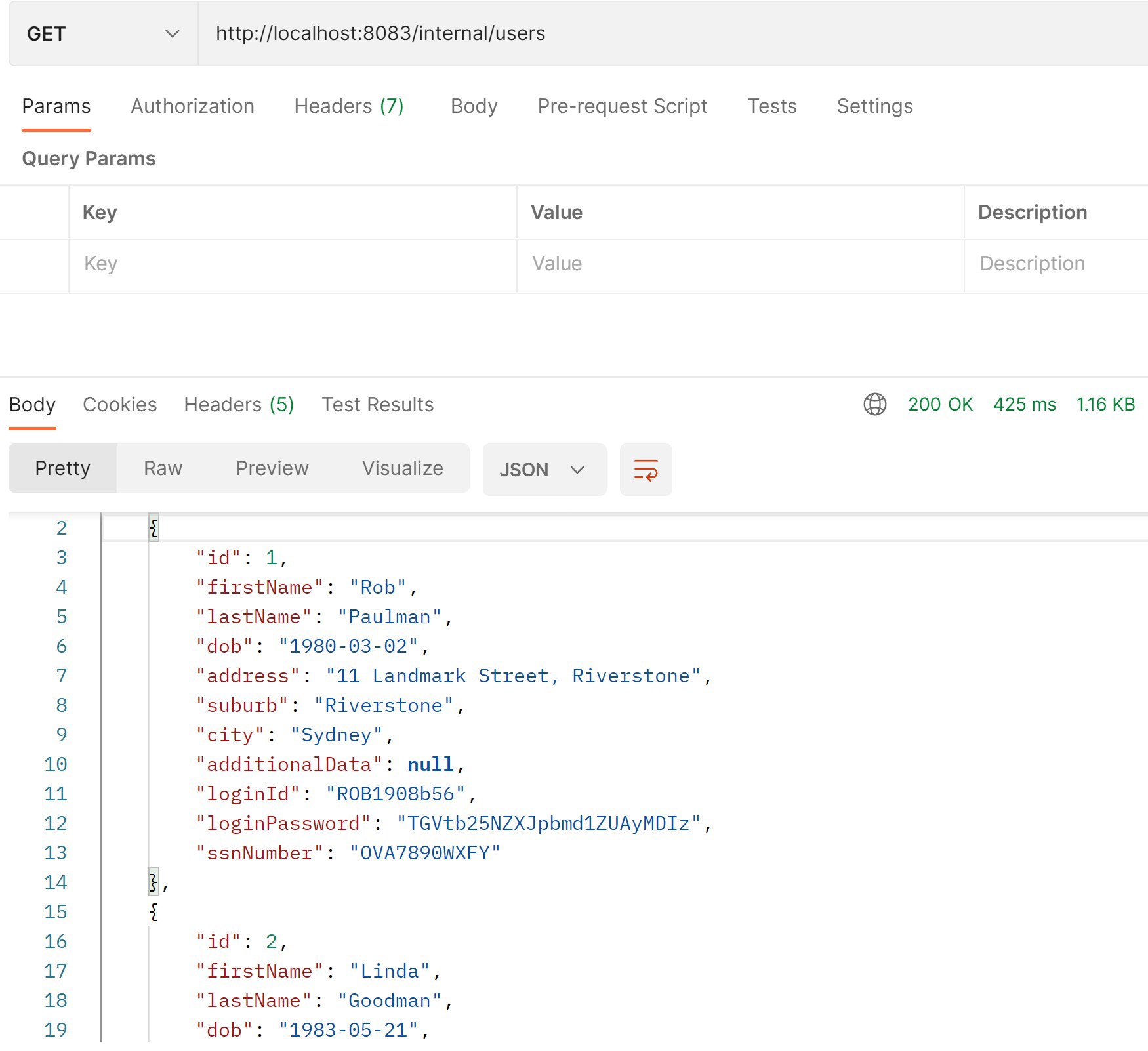This screenshot has height=1051, width=1148.
Task: View the response Headers (5) tab
Action: 239,405
